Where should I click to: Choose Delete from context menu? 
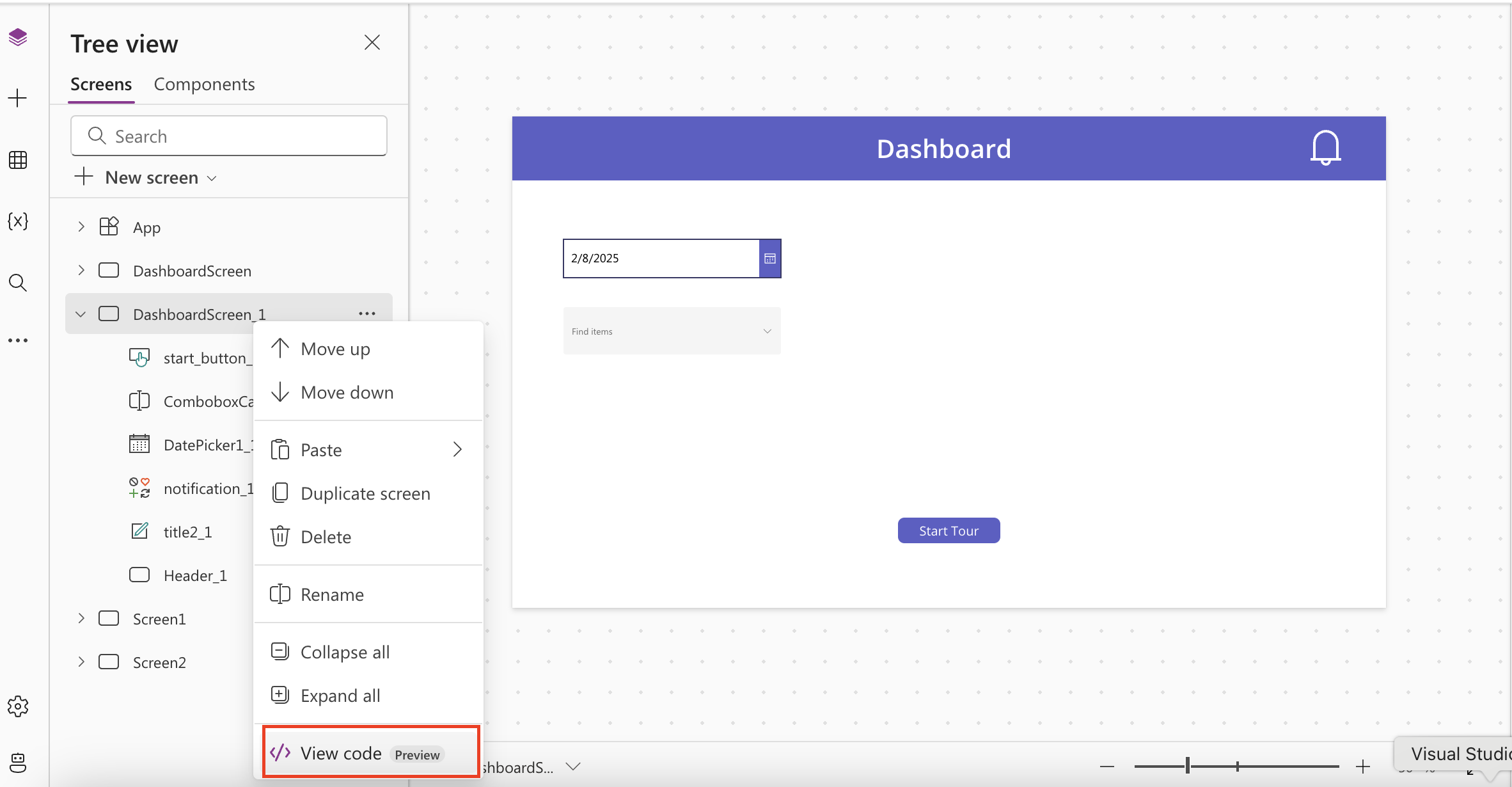click(x=368, y=537)
